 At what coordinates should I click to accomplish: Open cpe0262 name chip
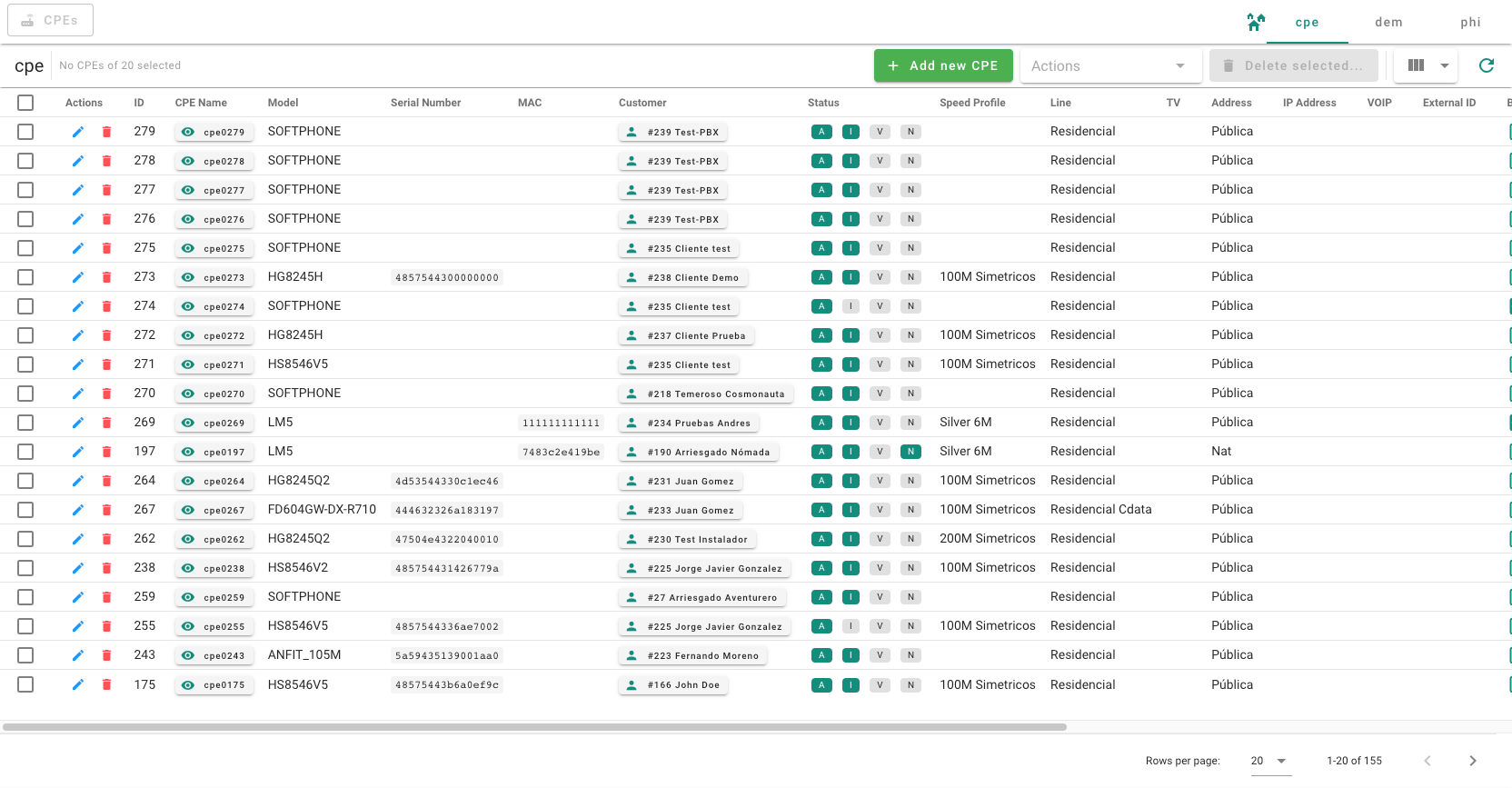click(x=214, y=539)
